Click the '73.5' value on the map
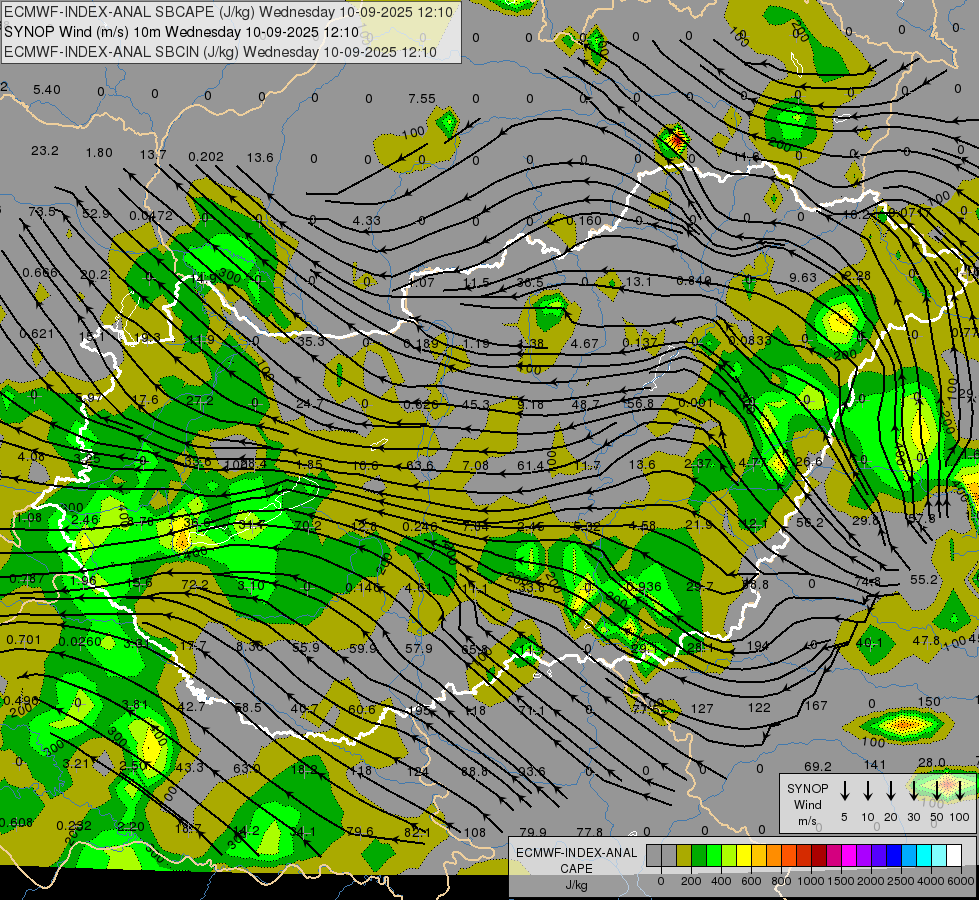979x900 pixels. (42, 212)
